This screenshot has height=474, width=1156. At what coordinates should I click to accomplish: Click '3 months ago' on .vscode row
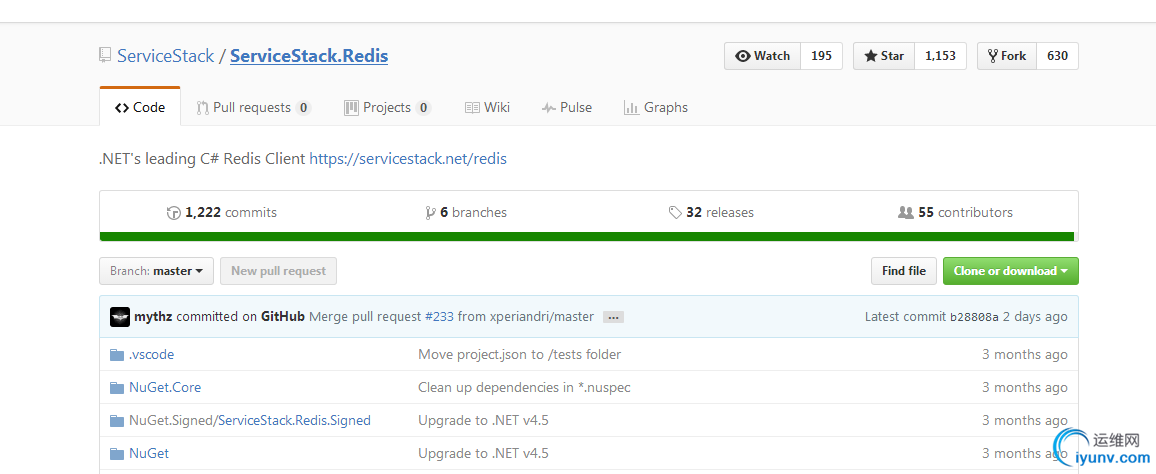pos(1025,355)
